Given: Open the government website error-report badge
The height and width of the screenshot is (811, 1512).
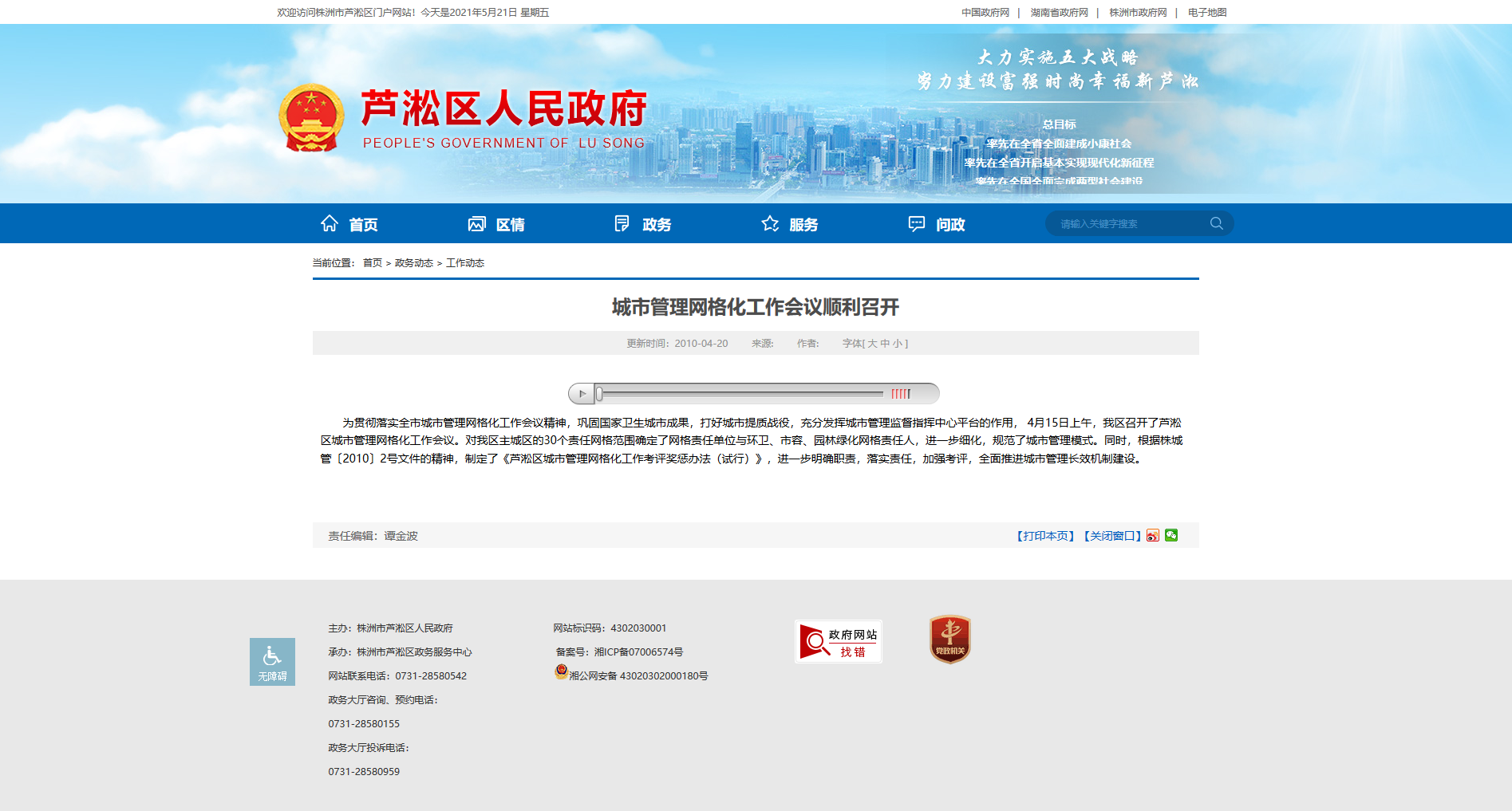Looking at the screenshot, I should coord(839,641).
